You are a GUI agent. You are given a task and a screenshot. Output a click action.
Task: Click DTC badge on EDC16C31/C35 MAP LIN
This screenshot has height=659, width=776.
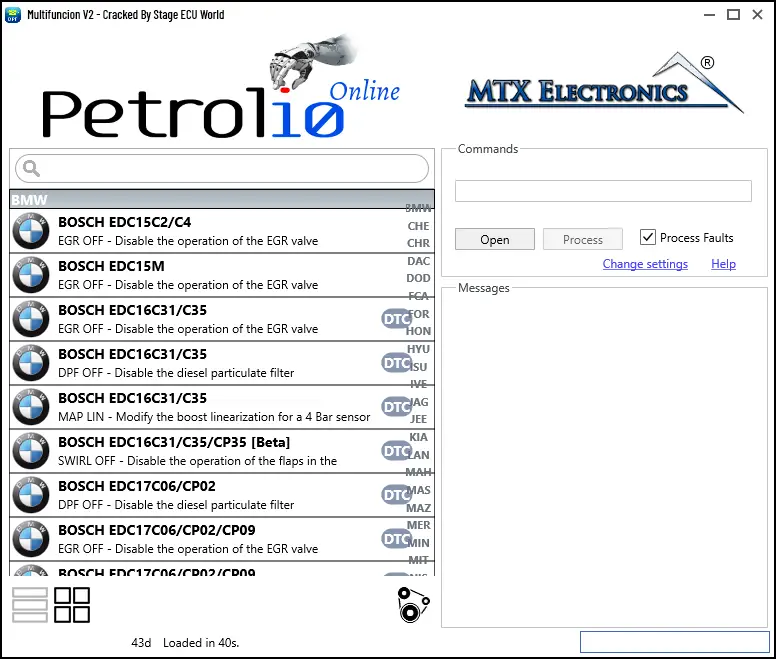pos(397,407)
